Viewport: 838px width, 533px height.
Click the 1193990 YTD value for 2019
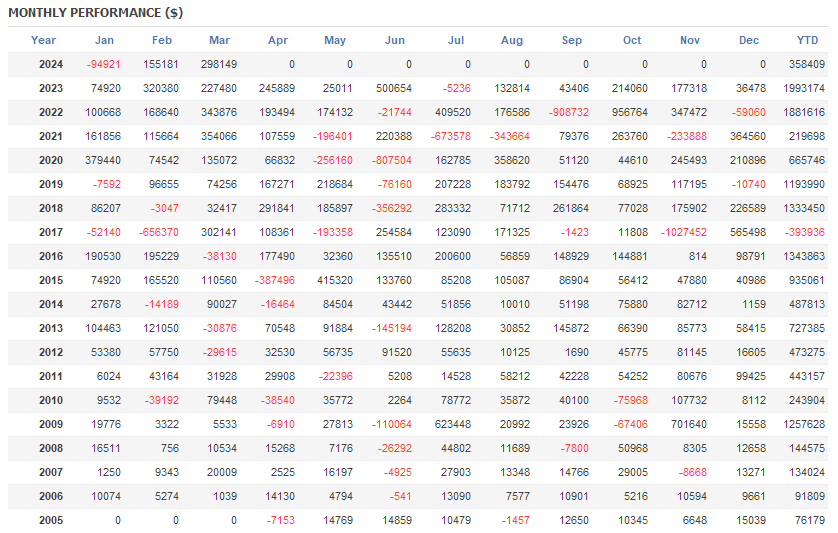point(804,184)
